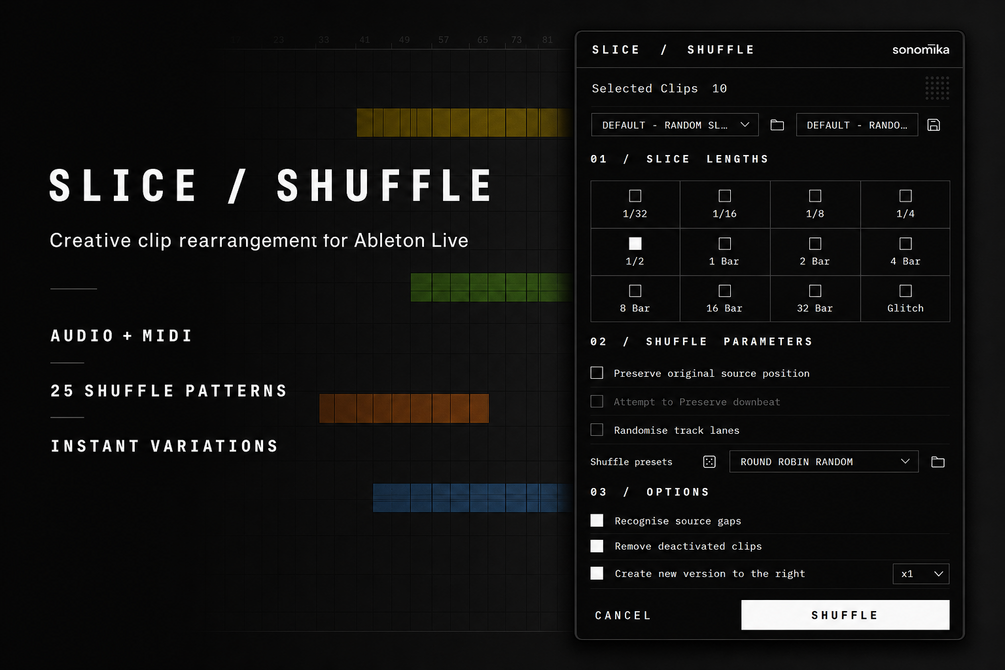
Task: Click the dotted grid icon near Selected Clips
Action: coord(937,88)
